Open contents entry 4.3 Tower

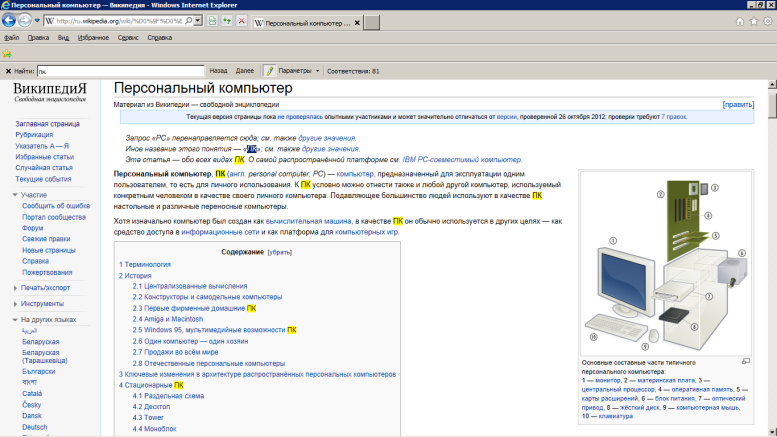148,418
